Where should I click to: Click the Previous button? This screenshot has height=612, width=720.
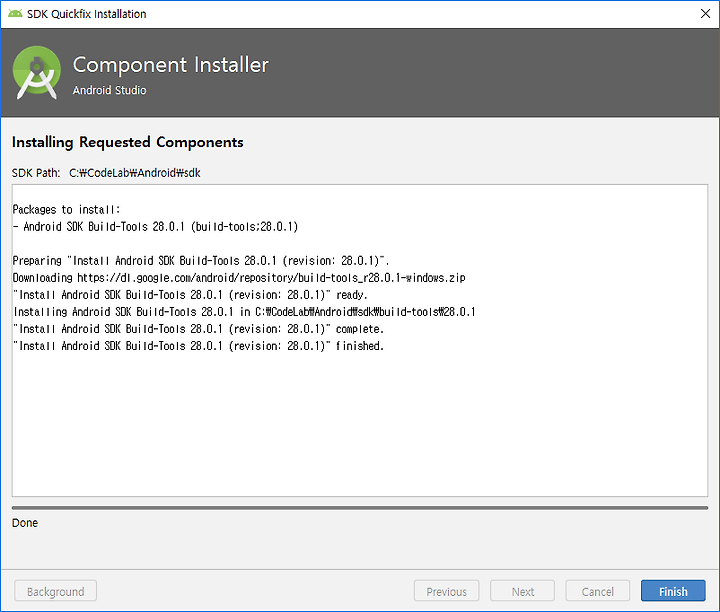coord(446,591)
